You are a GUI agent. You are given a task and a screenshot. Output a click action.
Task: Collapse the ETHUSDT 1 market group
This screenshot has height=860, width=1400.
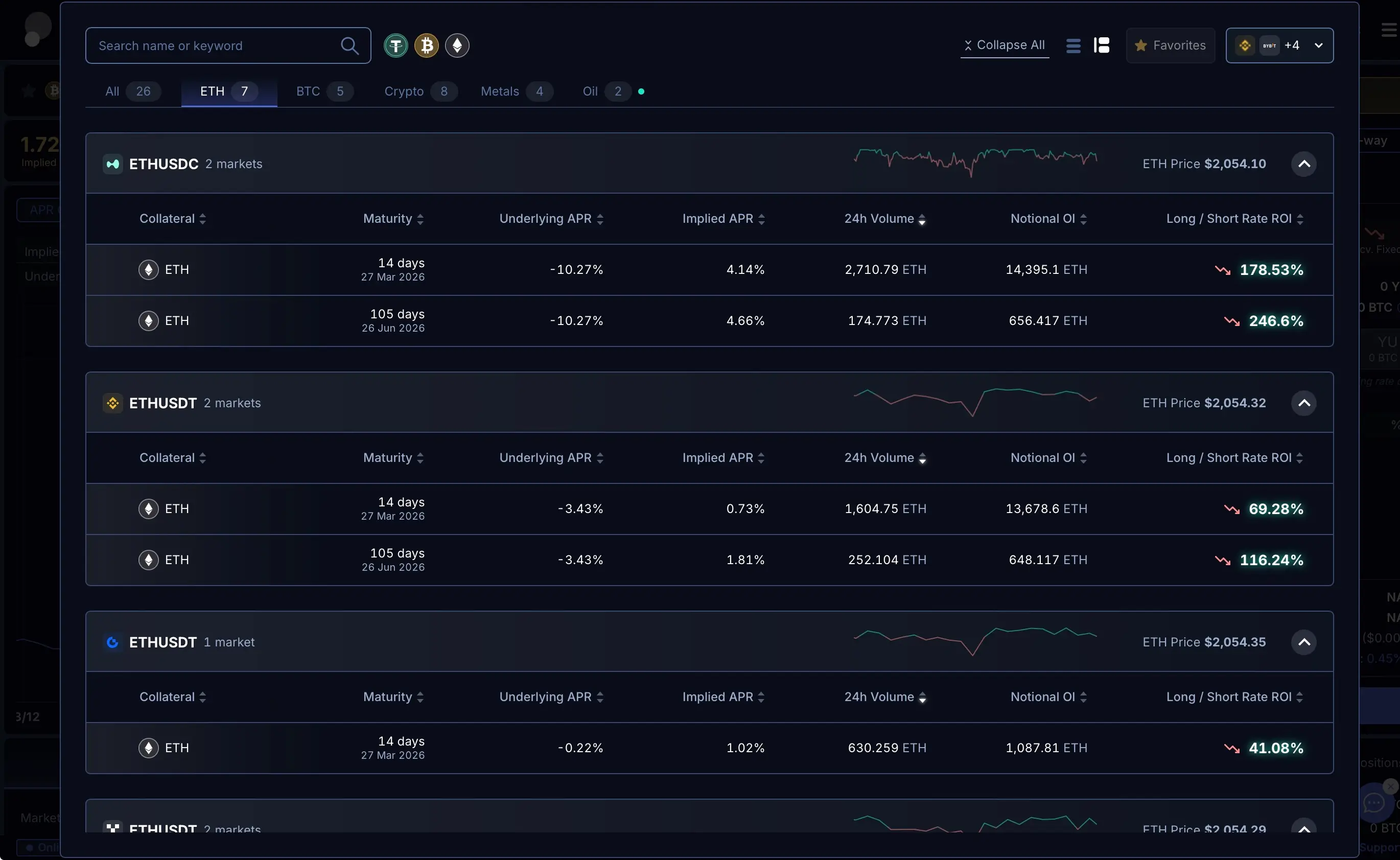pyautogui.click(x=1303, y=642)
